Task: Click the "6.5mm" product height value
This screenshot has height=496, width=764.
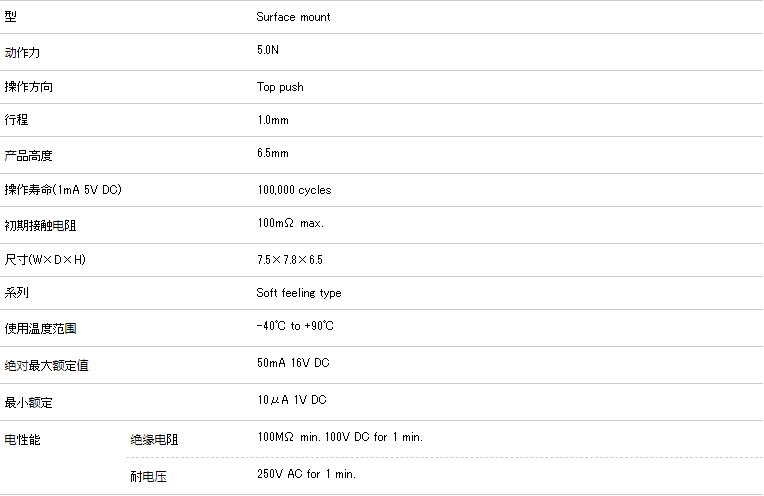Action: click(273, 153)
